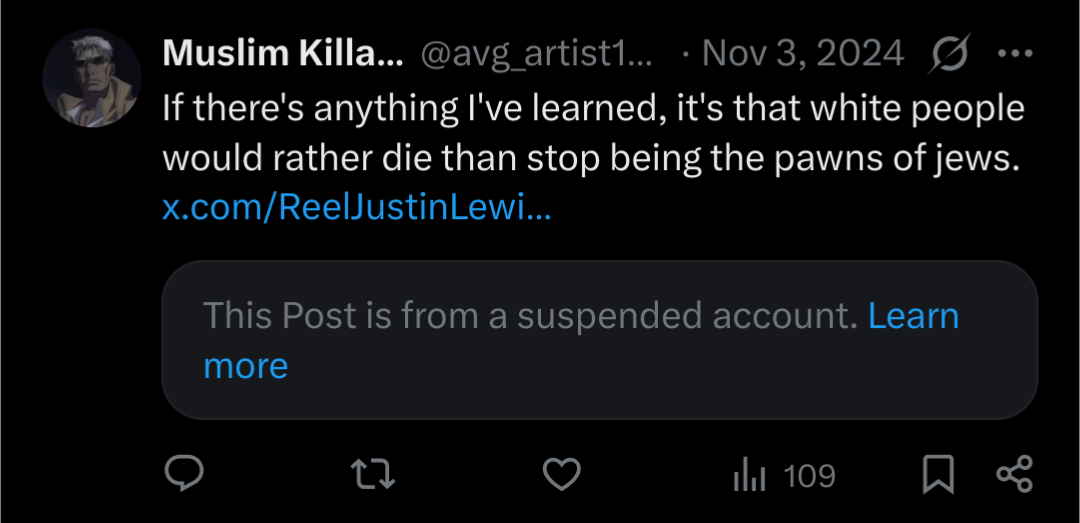The width and height of the screenshot is (1080, 523).
Task: Like the post with the heart
Action: tap(562, 475)
